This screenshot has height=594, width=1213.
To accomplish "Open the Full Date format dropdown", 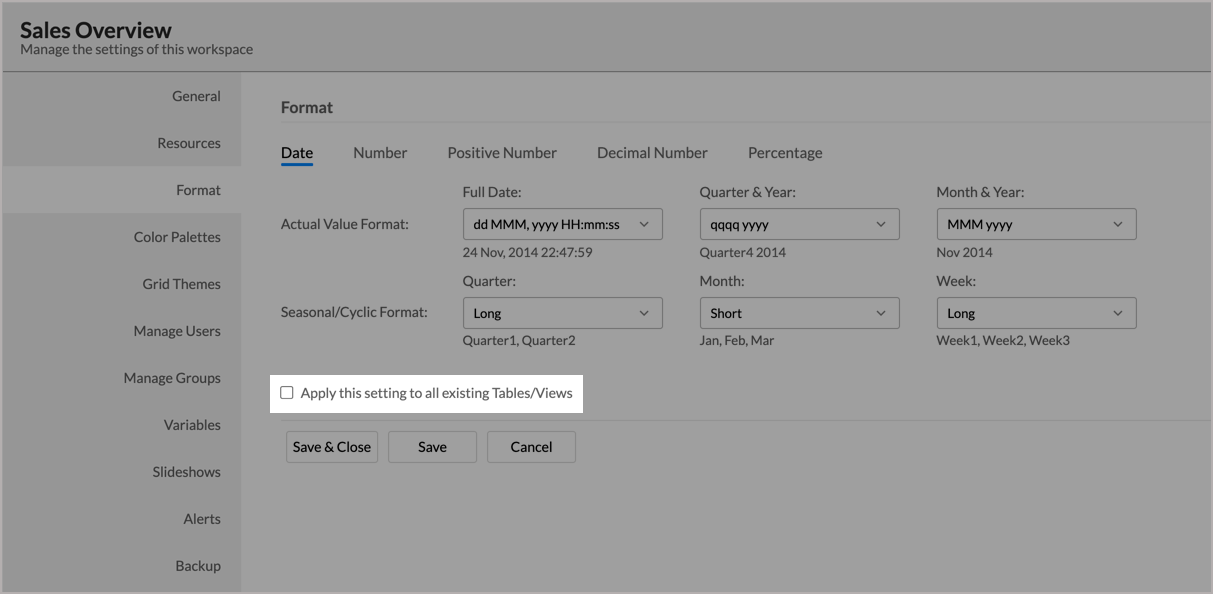I will pos(562,224).
